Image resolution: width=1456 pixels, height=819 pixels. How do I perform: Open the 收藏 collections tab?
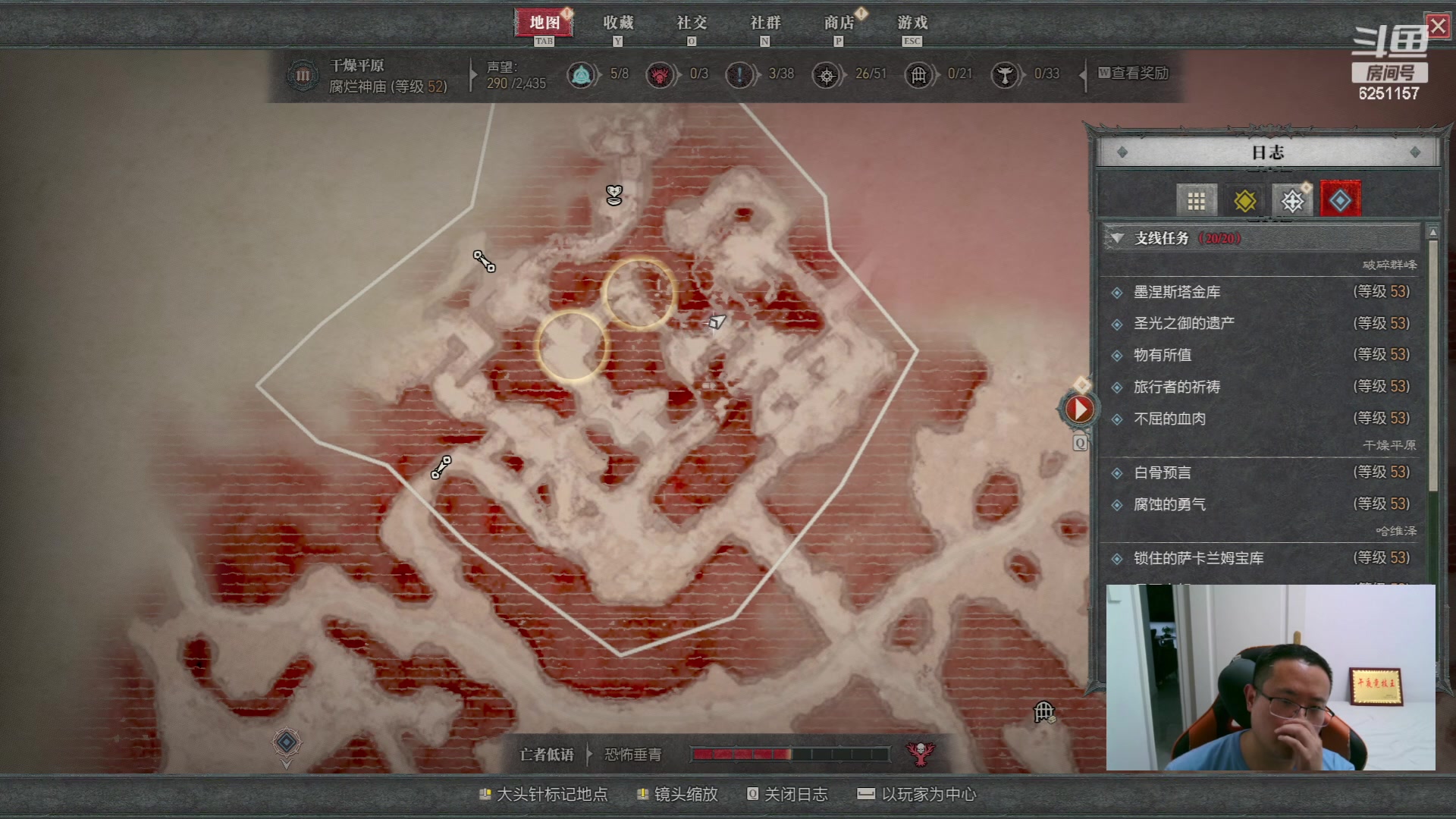click(x=617, y=23)
